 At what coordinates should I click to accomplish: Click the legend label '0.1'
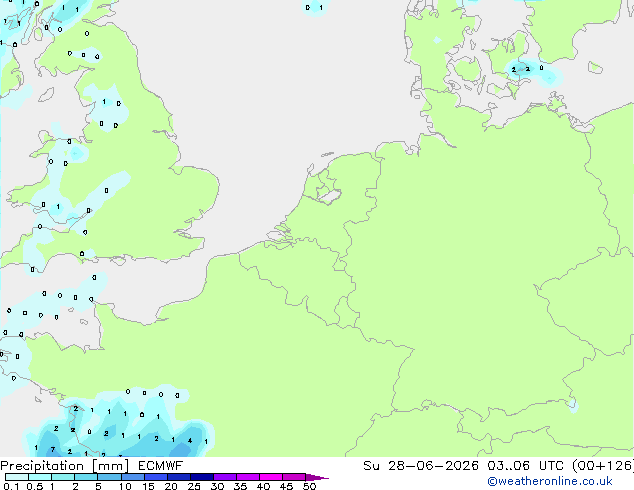coord(11,486)
